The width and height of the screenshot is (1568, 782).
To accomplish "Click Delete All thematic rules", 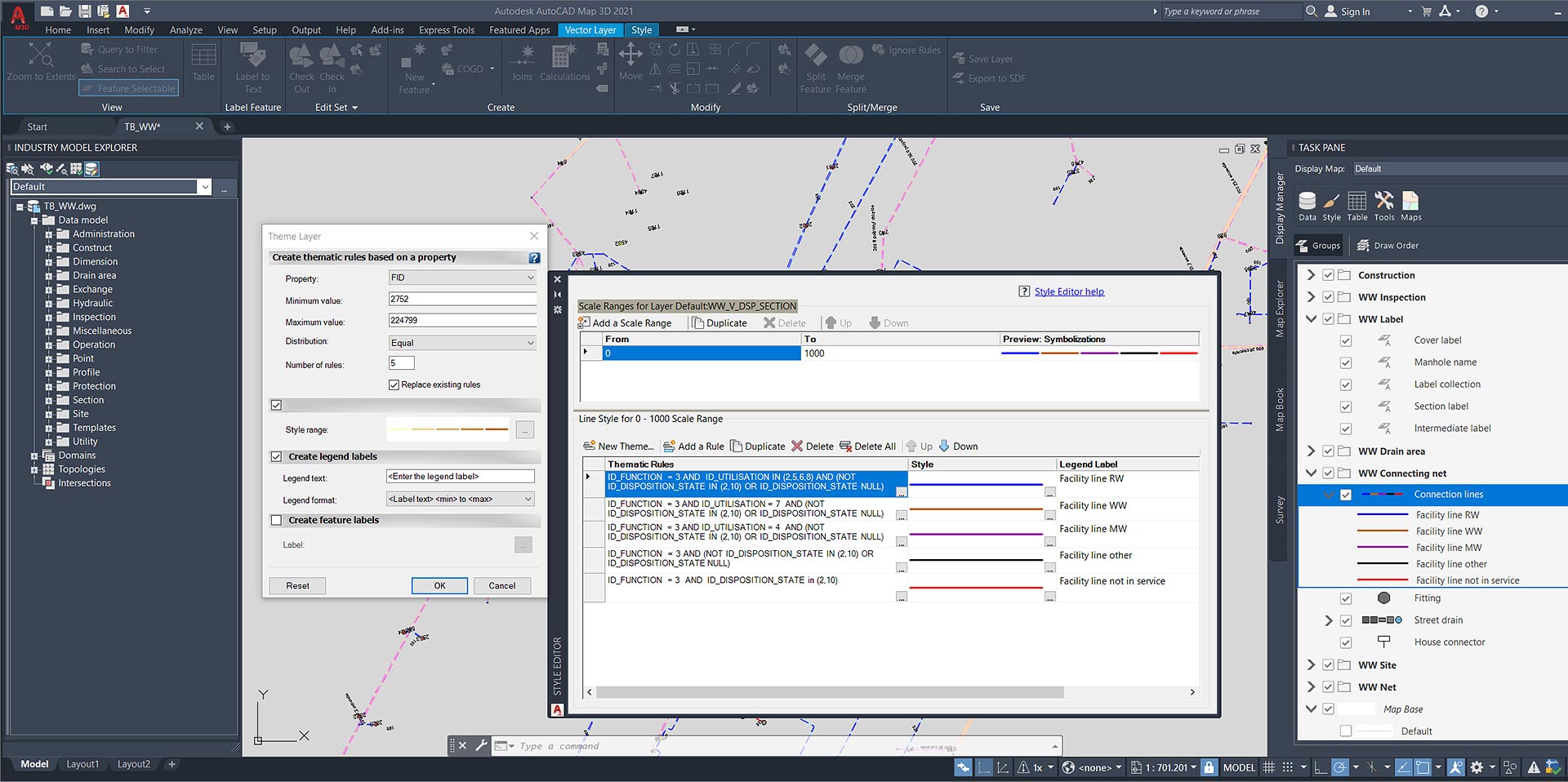I will 867,447.
